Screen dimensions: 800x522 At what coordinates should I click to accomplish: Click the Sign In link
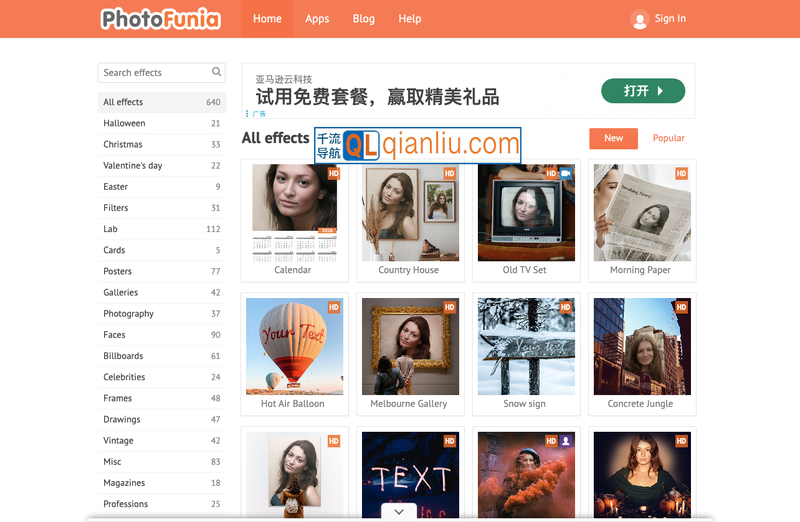(x=670, y=19)
